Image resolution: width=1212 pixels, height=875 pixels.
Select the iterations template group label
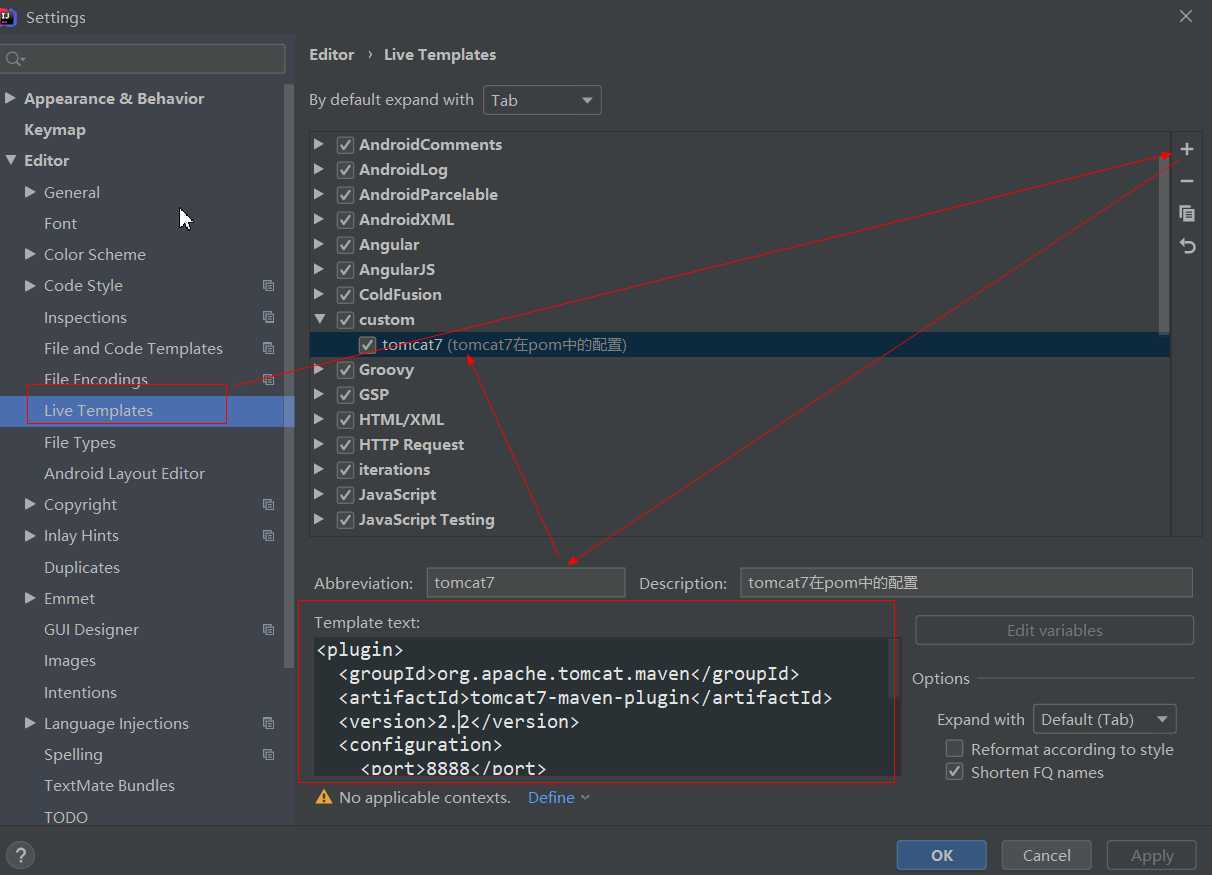[x=394, y=470]
